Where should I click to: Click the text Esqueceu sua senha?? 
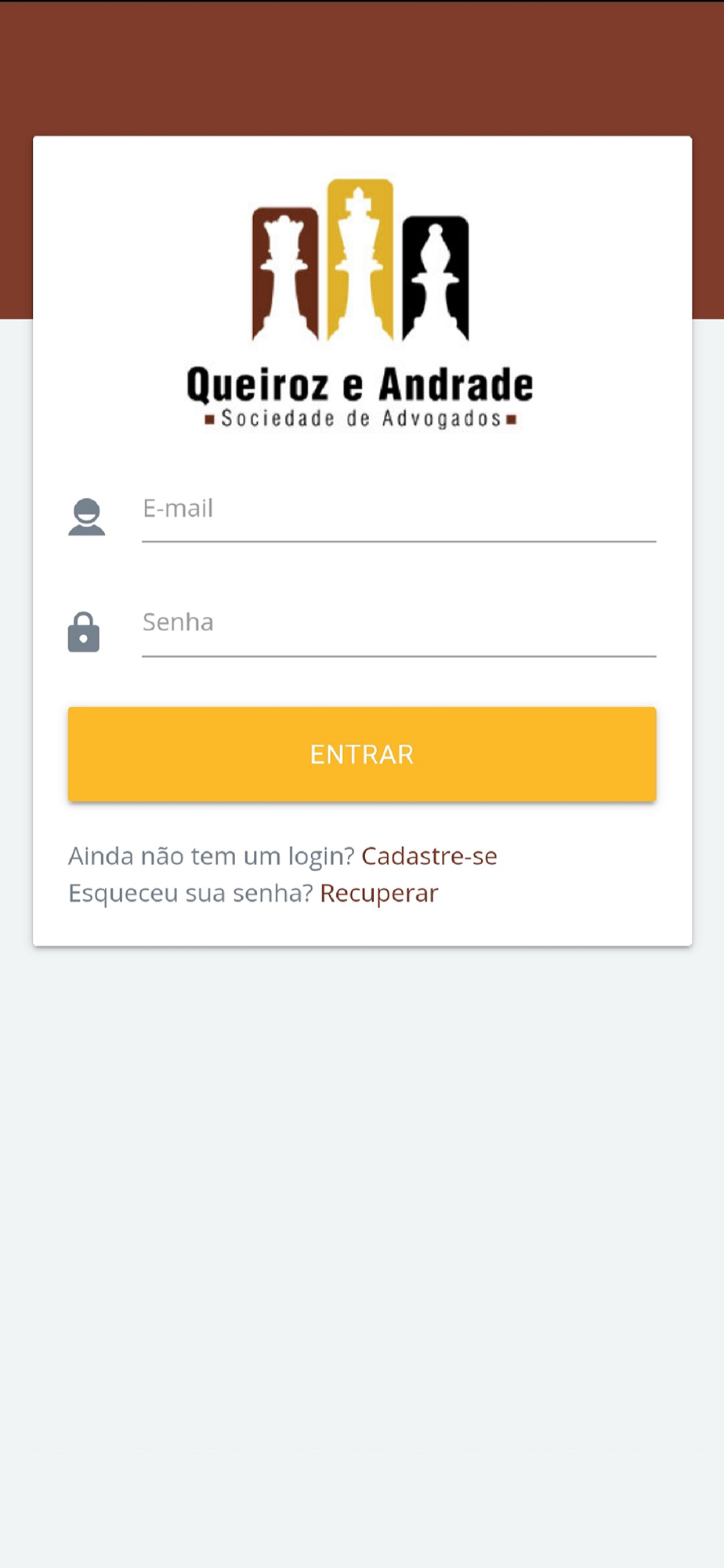pyautogui.click(x=190, y=893)
